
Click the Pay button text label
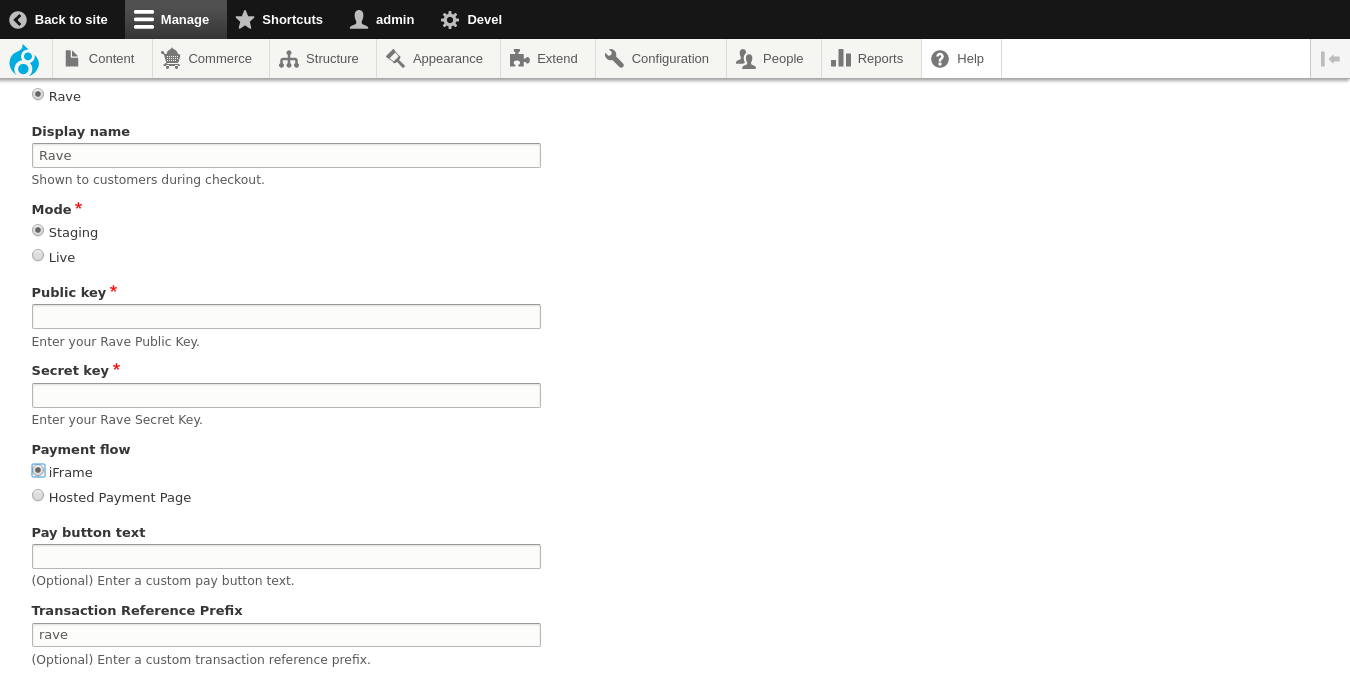point(88,532)
